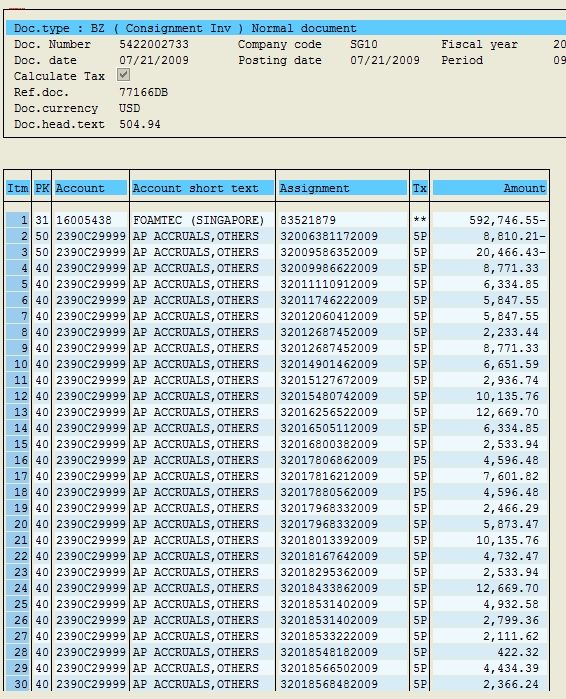Click the Doc. date value 07/21/2009
This screenshot has width=566, height=699.
[154, 61]
